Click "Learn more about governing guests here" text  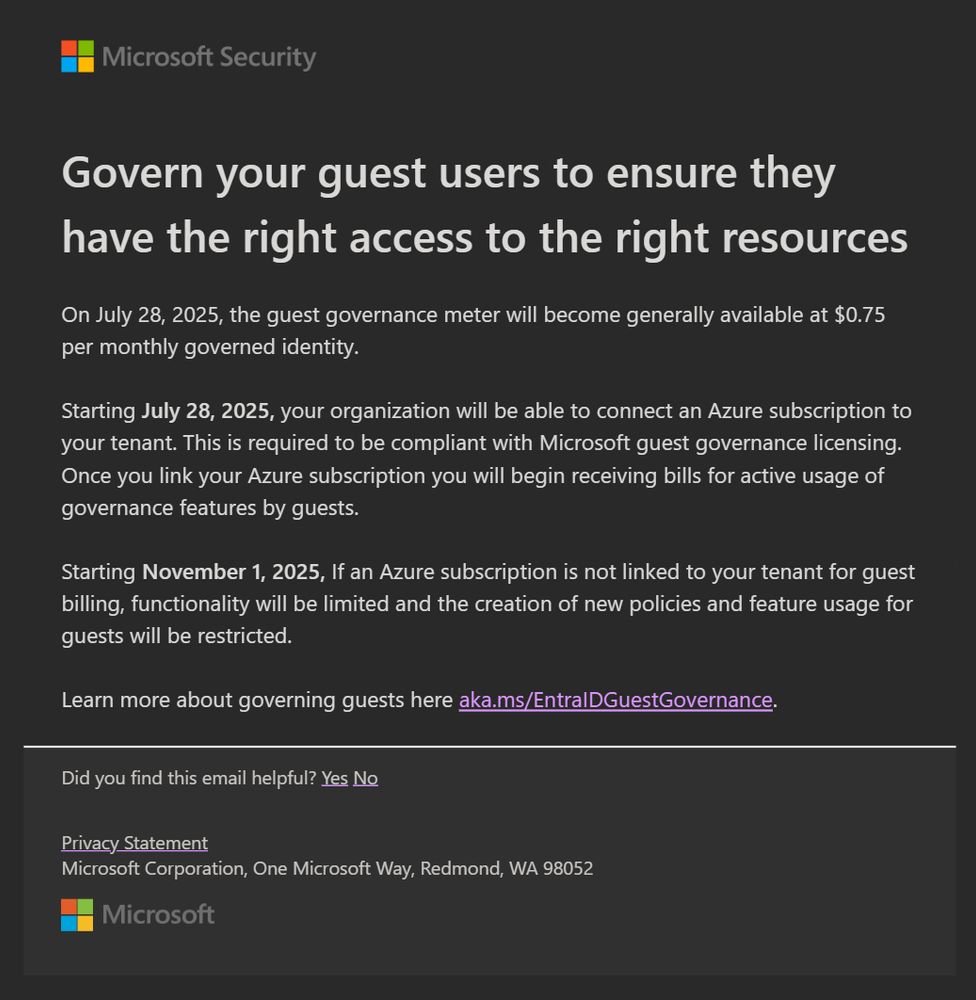pyautogui.click(x=257, y=700)
